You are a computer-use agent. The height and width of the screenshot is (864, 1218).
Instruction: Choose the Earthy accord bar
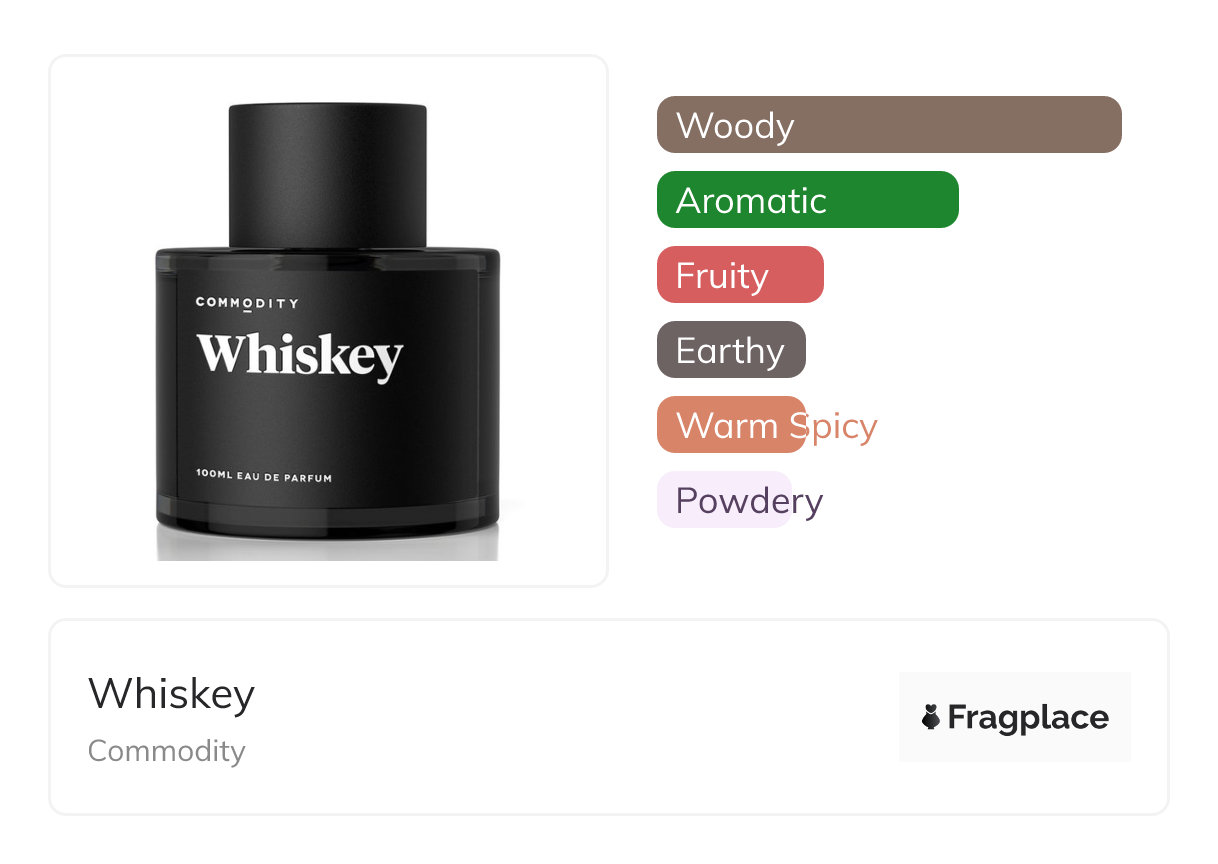[731, 350]
